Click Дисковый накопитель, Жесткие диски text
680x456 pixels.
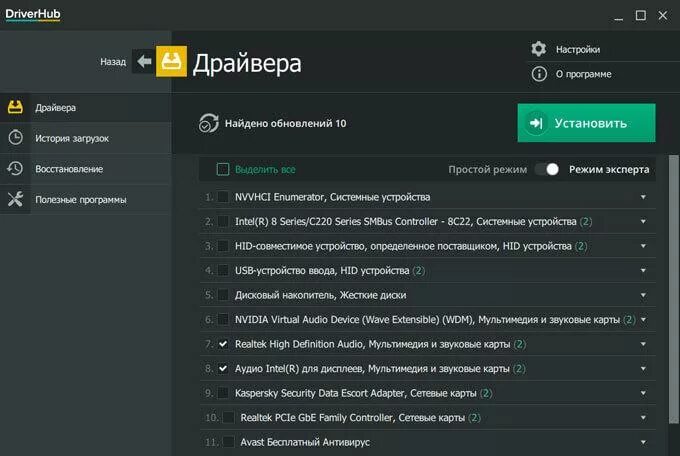click(320, 295)
